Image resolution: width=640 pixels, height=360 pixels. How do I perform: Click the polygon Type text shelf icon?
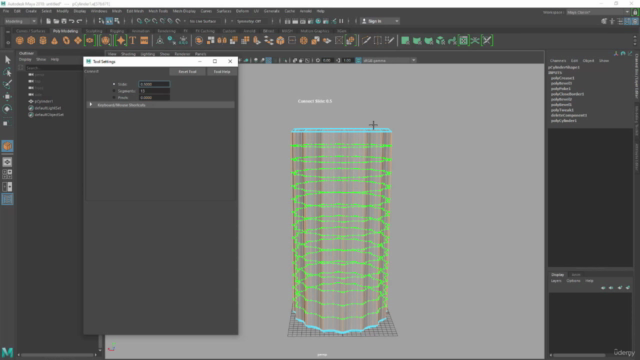pyautogui.click(x=133, y=40)
